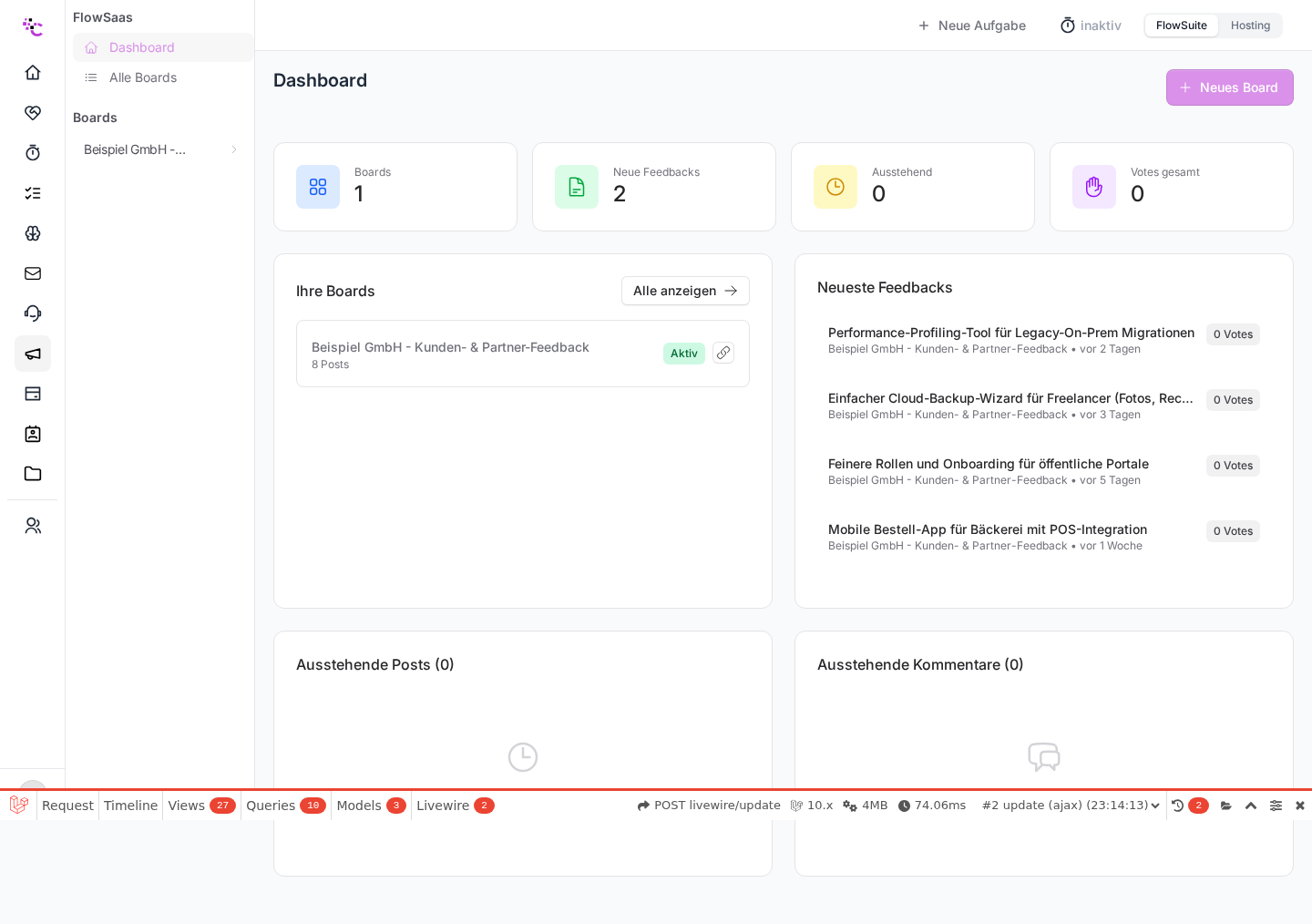
Task: Click the Ausstehende Kommentare (0) heading
Action: click(x=920, y=665)
